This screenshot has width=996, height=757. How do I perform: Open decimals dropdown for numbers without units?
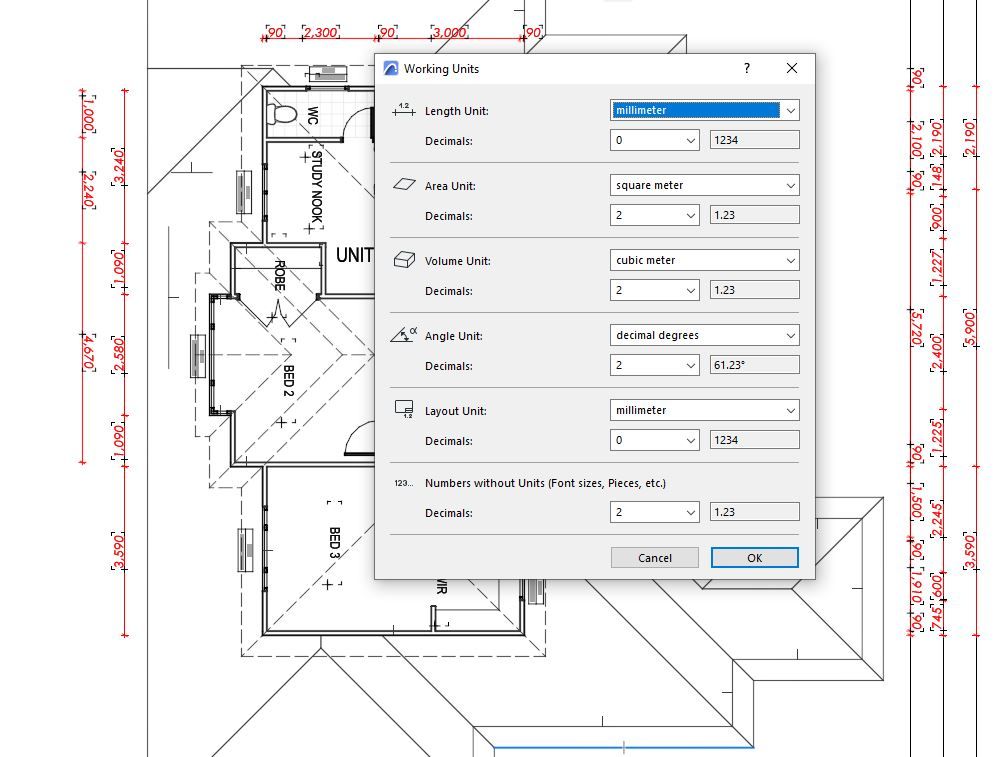[655, 511]
